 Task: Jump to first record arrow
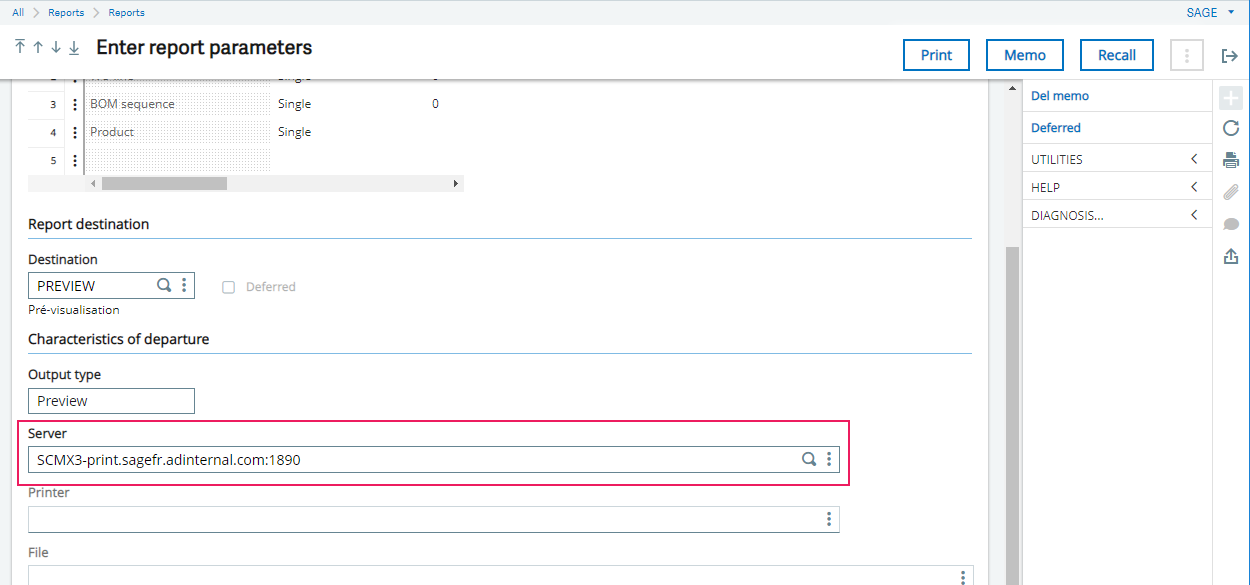click(20, 48)
